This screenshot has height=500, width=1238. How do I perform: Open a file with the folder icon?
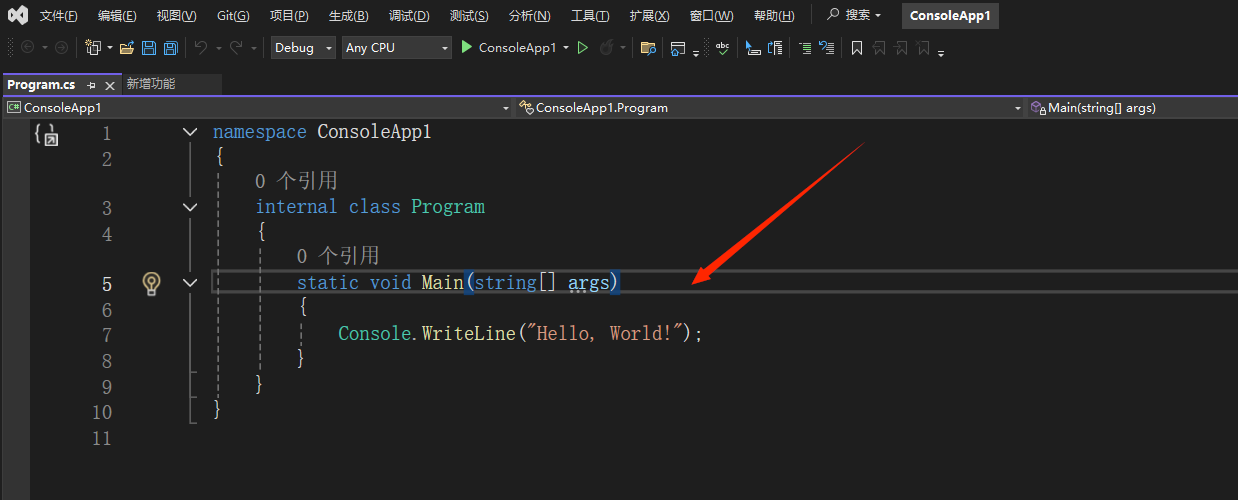[126, 48]
